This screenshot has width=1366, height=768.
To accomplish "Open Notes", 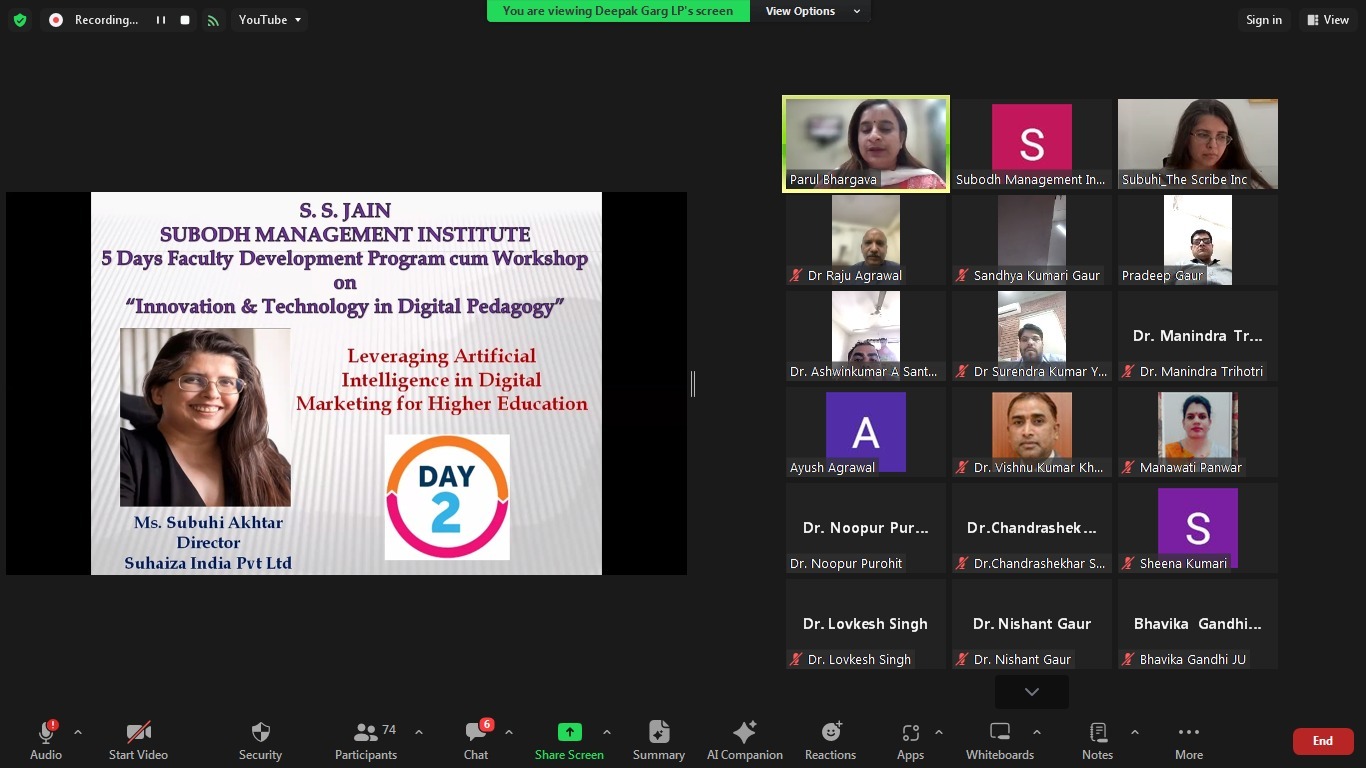I will [1097, 741].
